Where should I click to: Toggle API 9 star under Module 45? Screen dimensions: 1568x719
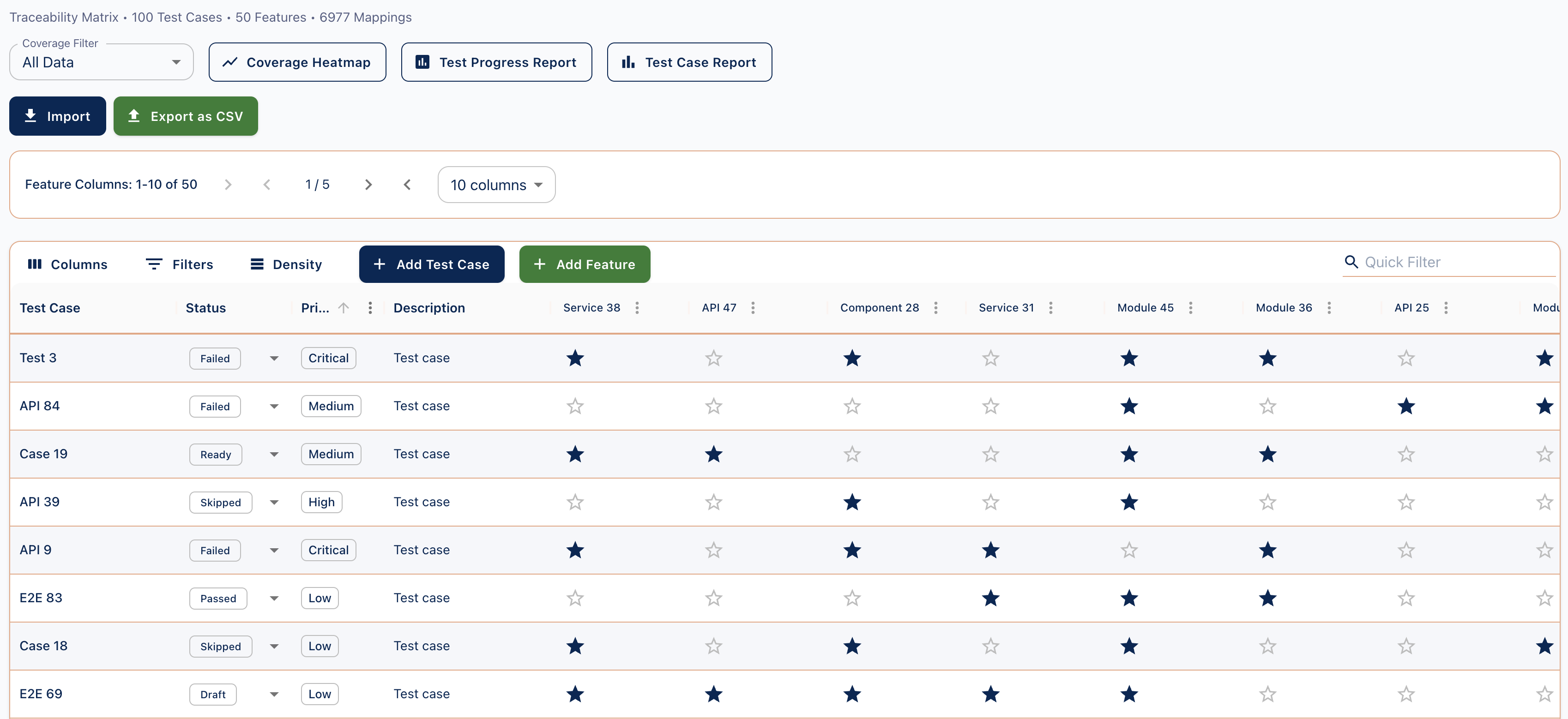coord(1129,551)
